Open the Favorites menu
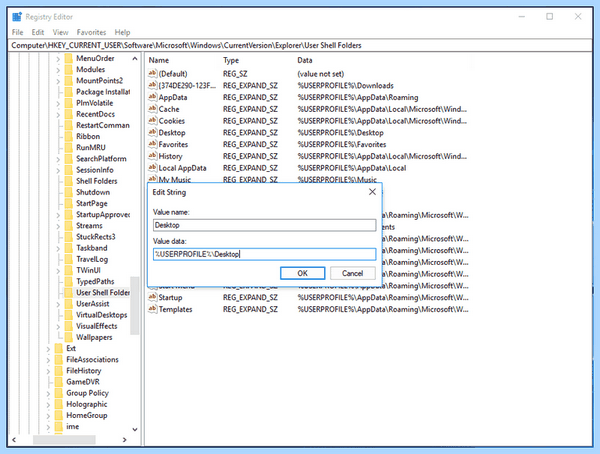 point(91,32)
